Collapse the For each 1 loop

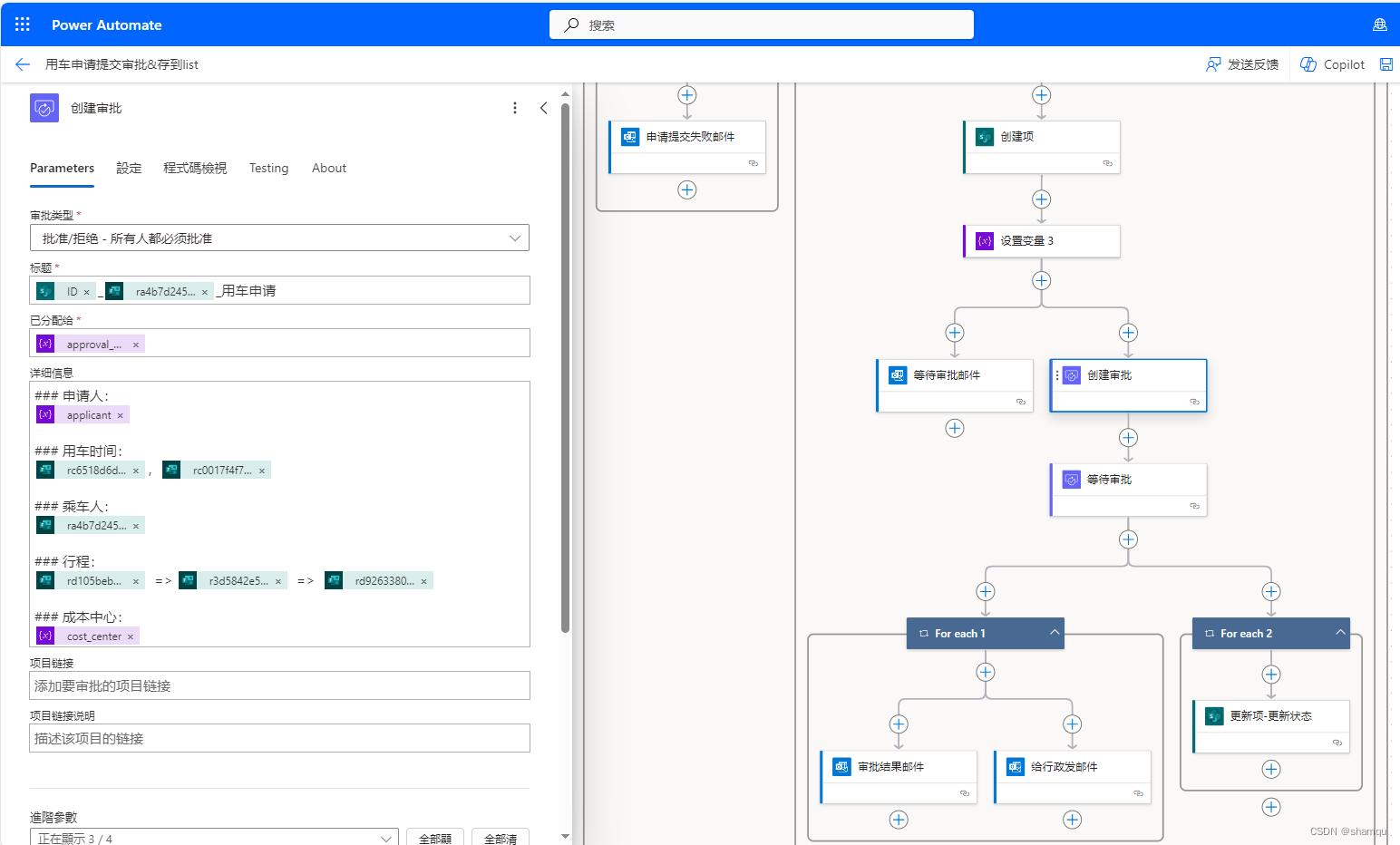click(1055, 633)
